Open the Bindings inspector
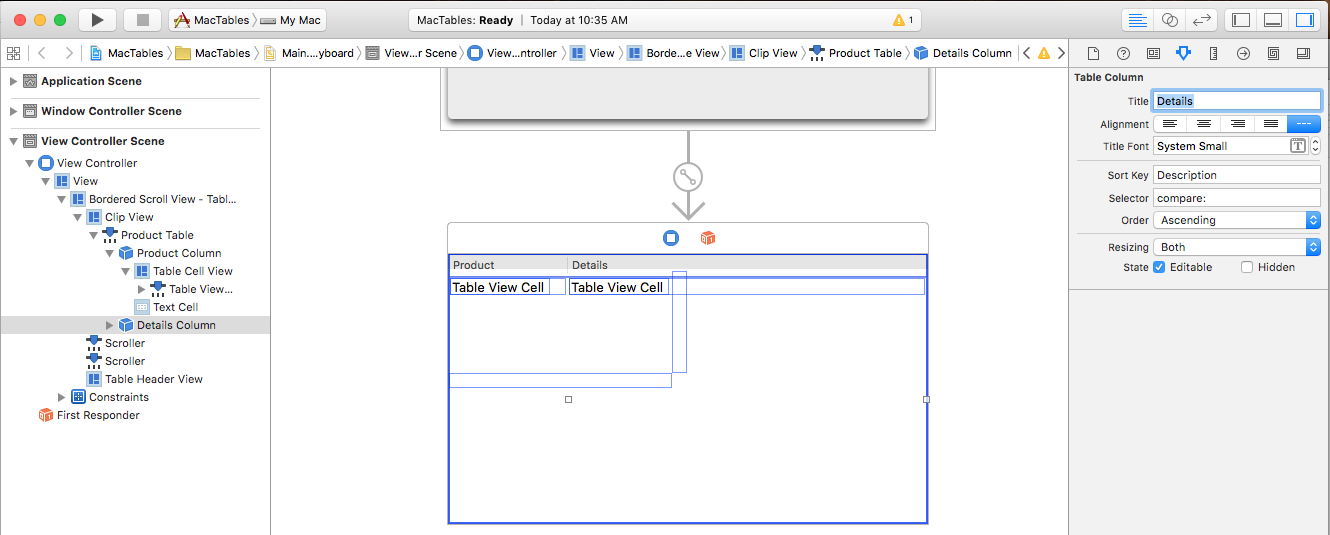1330x535 pixels. [1273, 53]
